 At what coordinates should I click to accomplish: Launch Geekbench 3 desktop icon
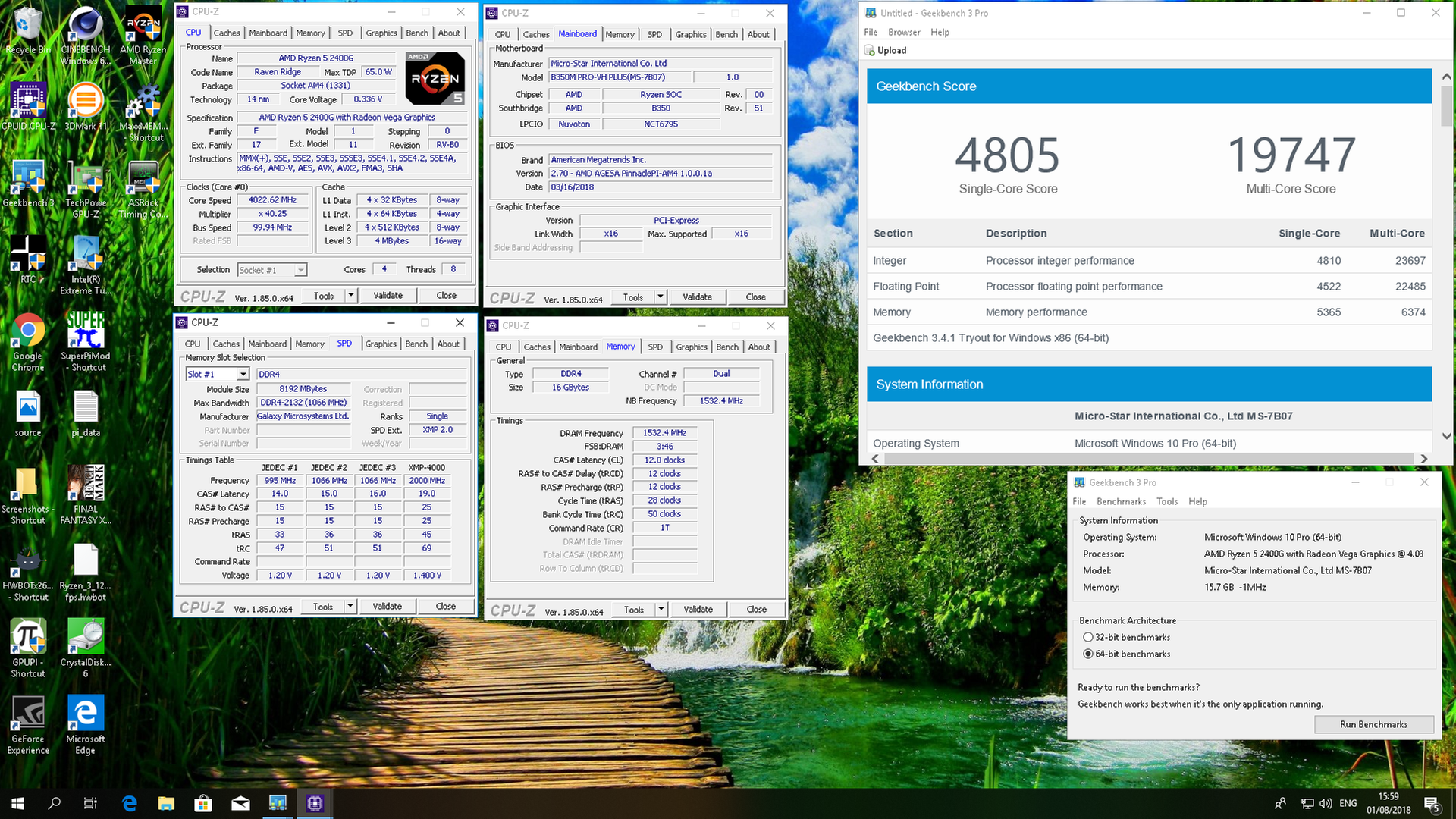[28, 184]
